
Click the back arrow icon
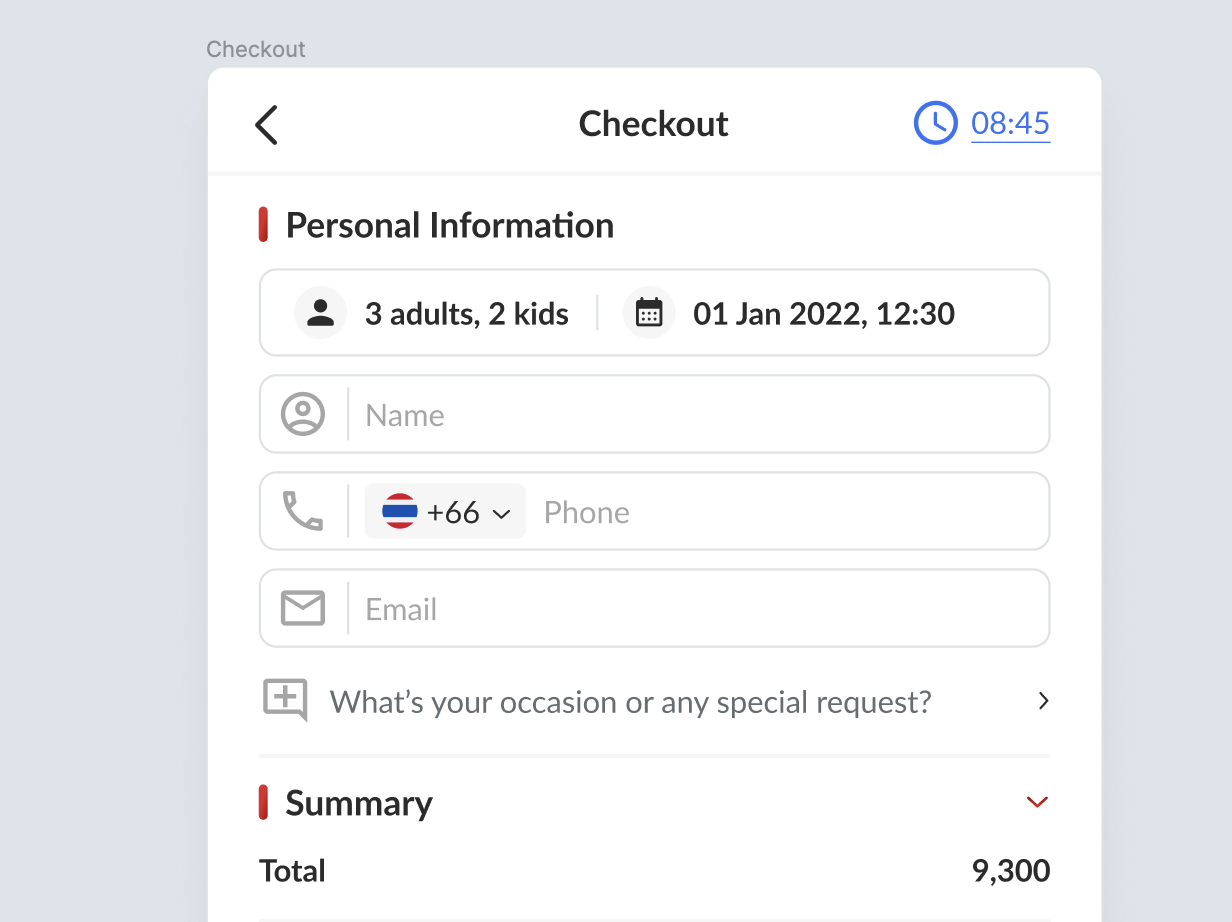(x=266, y=125)
